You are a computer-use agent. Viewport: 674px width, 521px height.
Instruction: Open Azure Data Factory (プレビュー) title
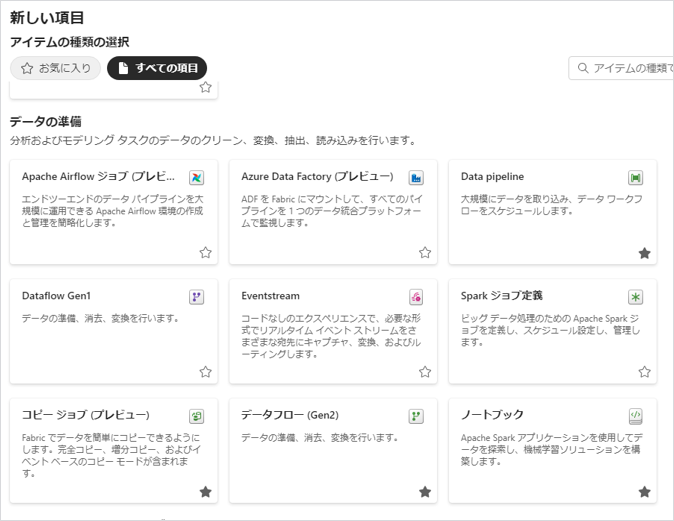pos(317,177)
